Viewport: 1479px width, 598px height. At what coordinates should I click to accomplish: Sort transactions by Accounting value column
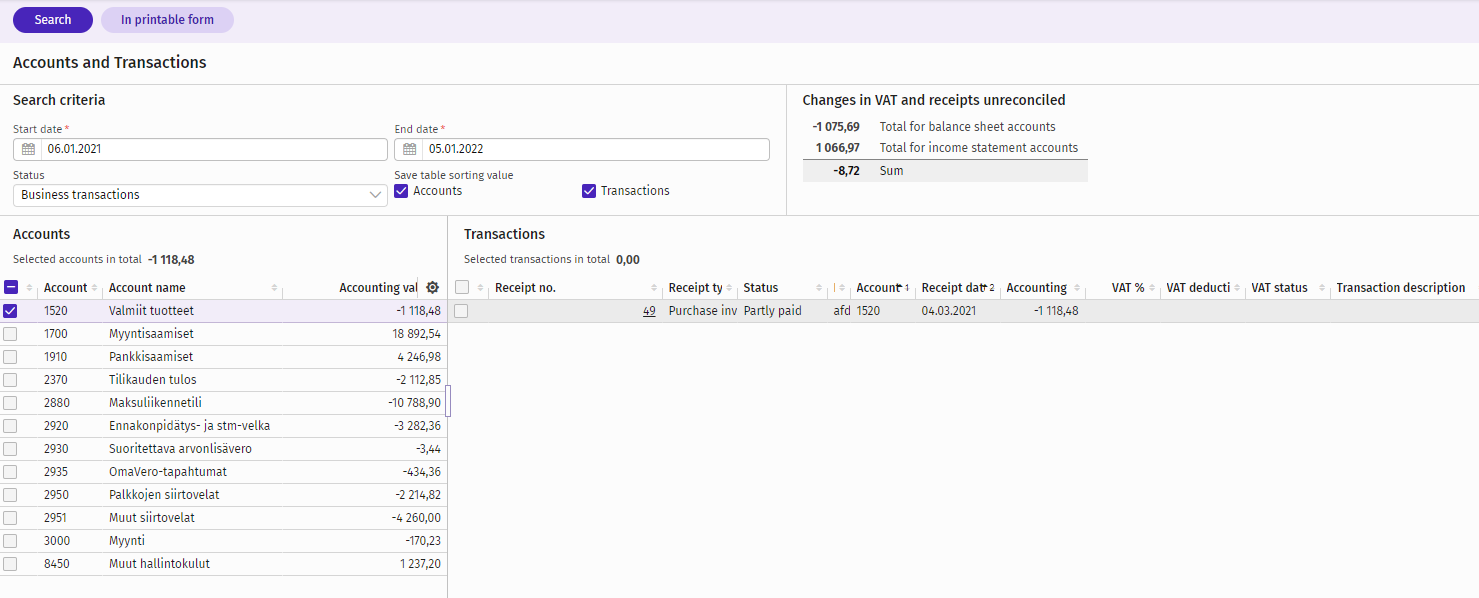click(x=1077, y=288)
